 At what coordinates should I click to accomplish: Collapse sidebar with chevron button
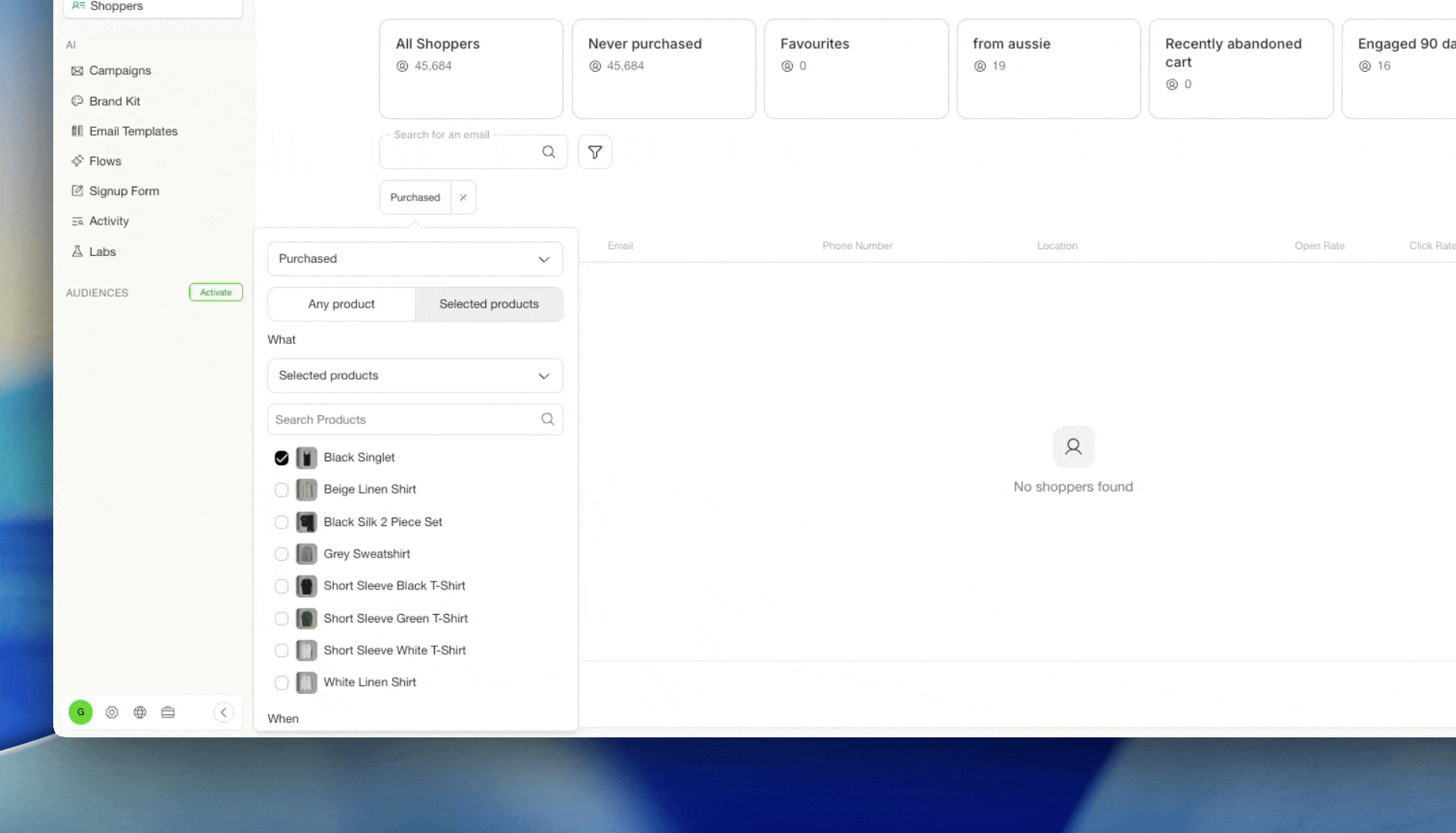tap(224, 712)
